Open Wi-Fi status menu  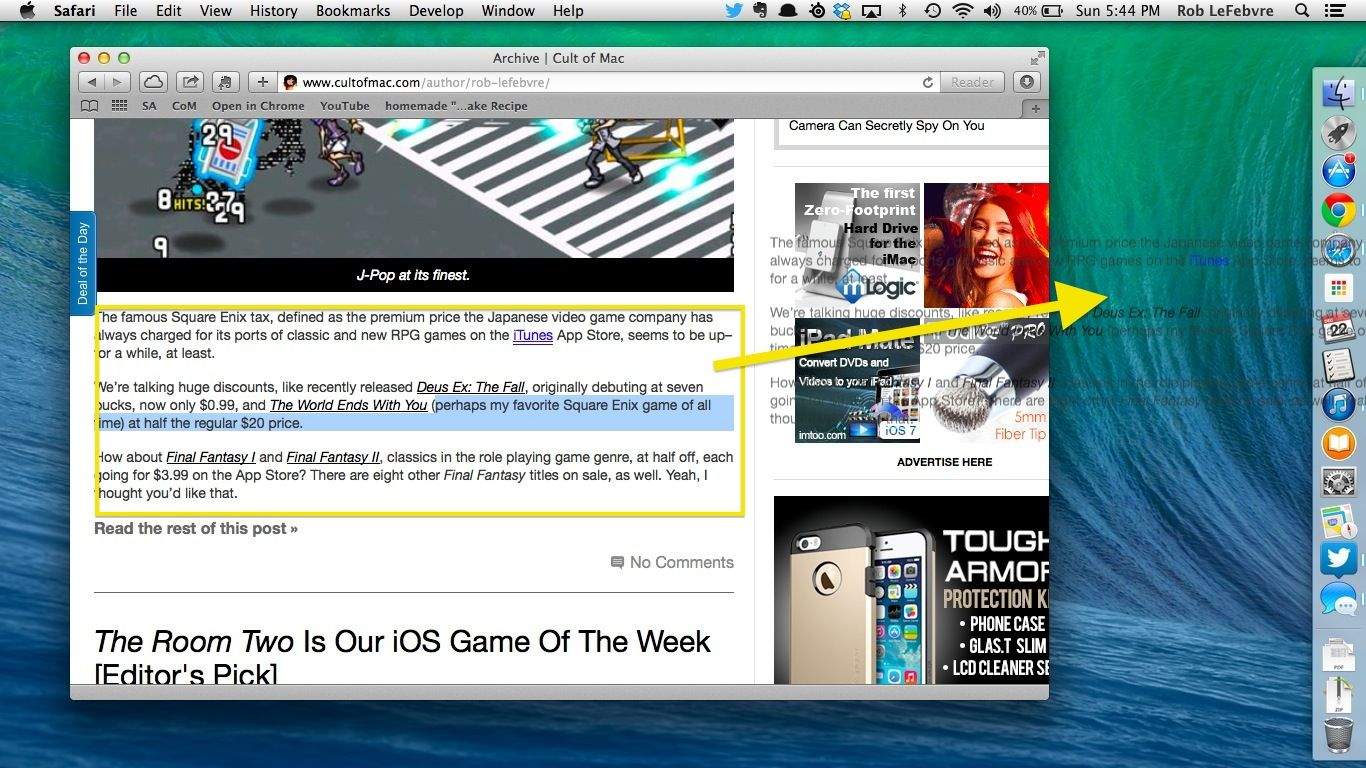pos(963,11)
